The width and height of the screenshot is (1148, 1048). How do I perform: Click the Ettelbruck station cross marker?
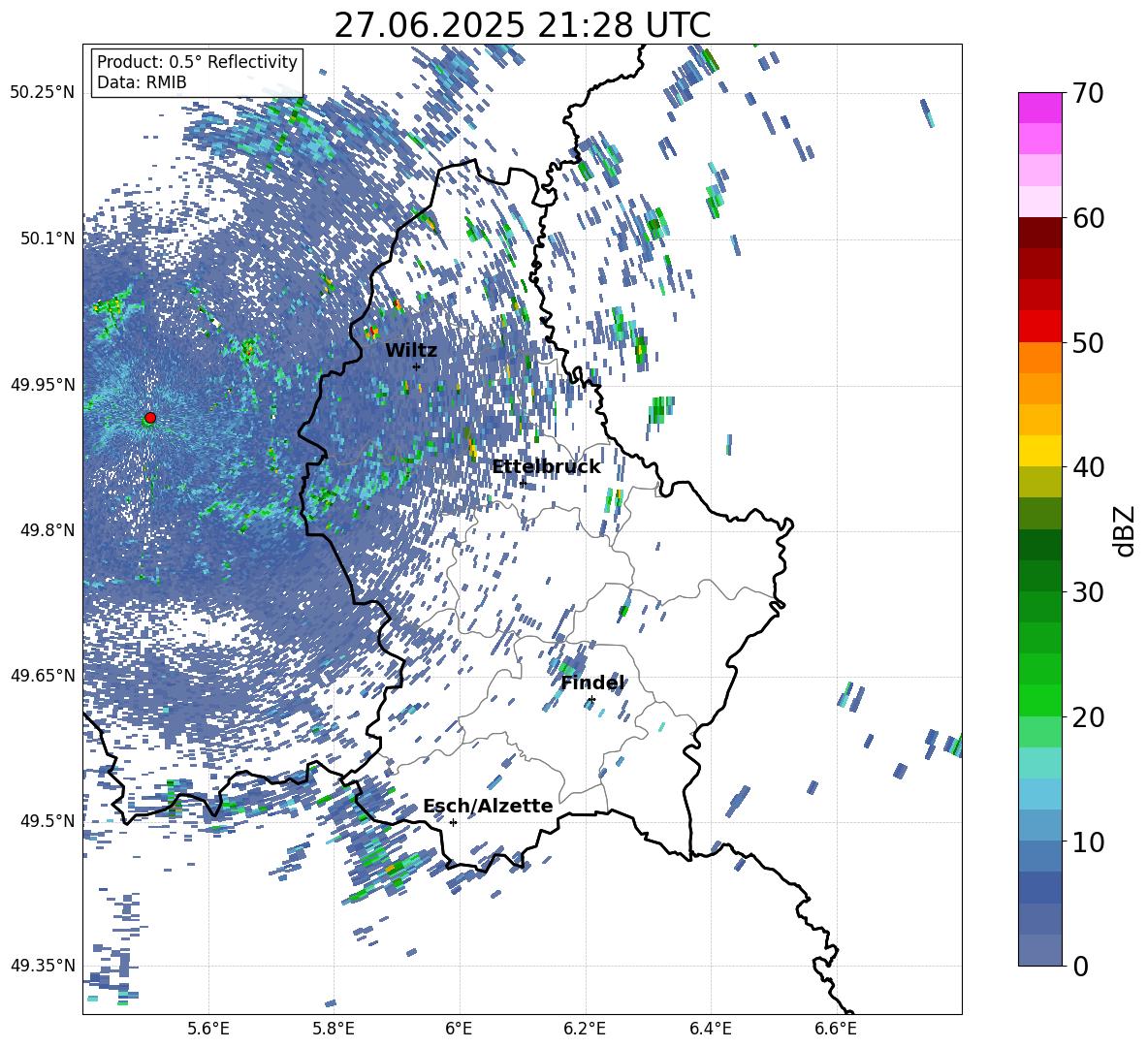point(522,483)
